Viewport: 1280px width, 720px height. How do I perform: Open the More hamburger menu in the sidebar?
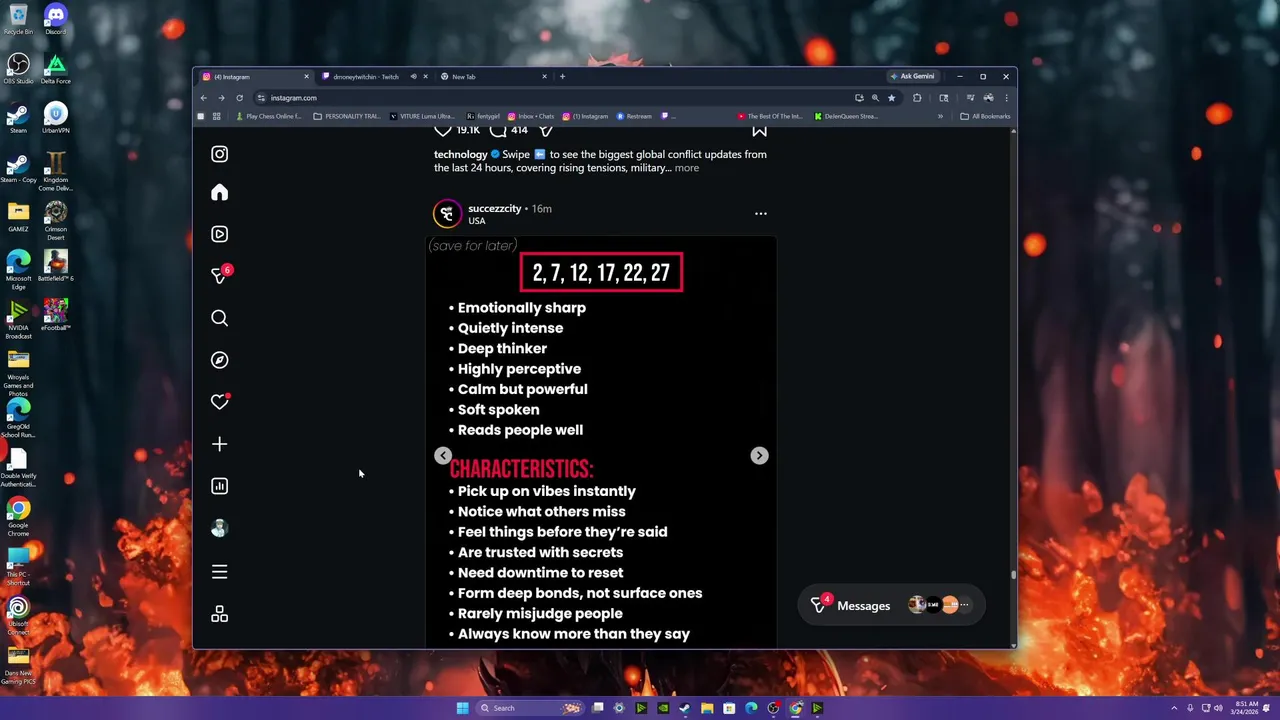click(x=219, y=572)
